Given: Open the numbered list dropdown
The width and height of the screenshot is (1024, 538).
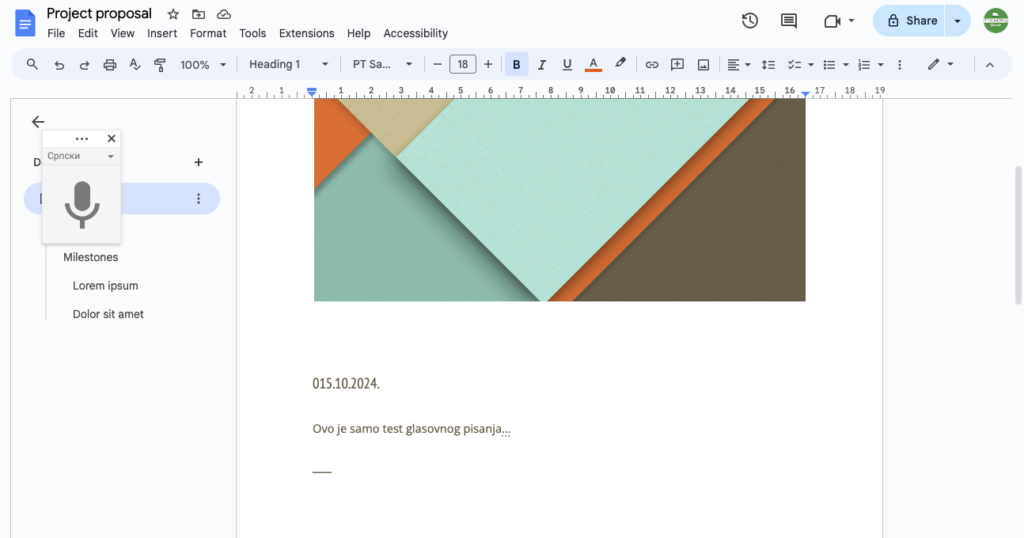Looking at the screenshot, I should [x=871, y=65].
